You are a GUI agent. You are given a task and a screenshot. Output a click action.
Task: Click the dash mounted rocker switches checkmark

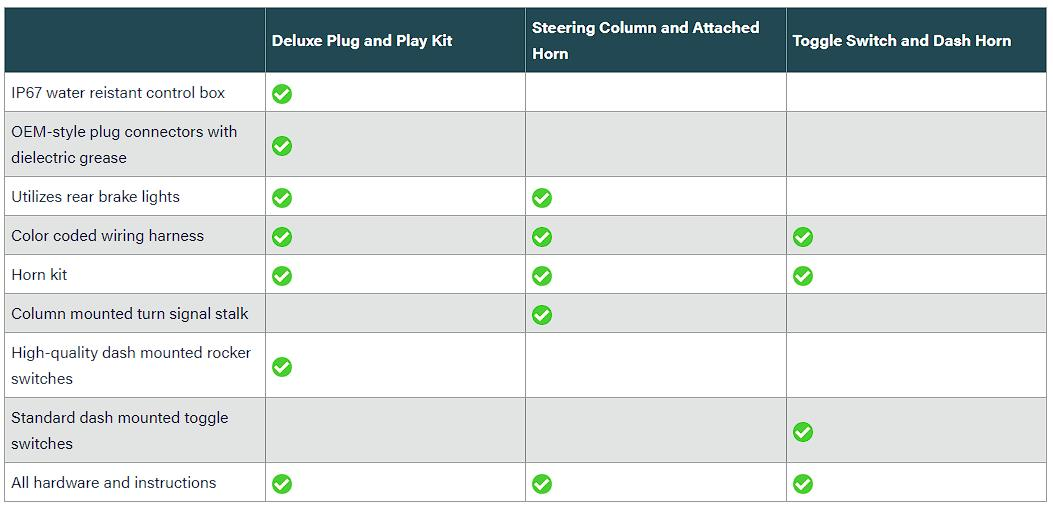[282, 367]
